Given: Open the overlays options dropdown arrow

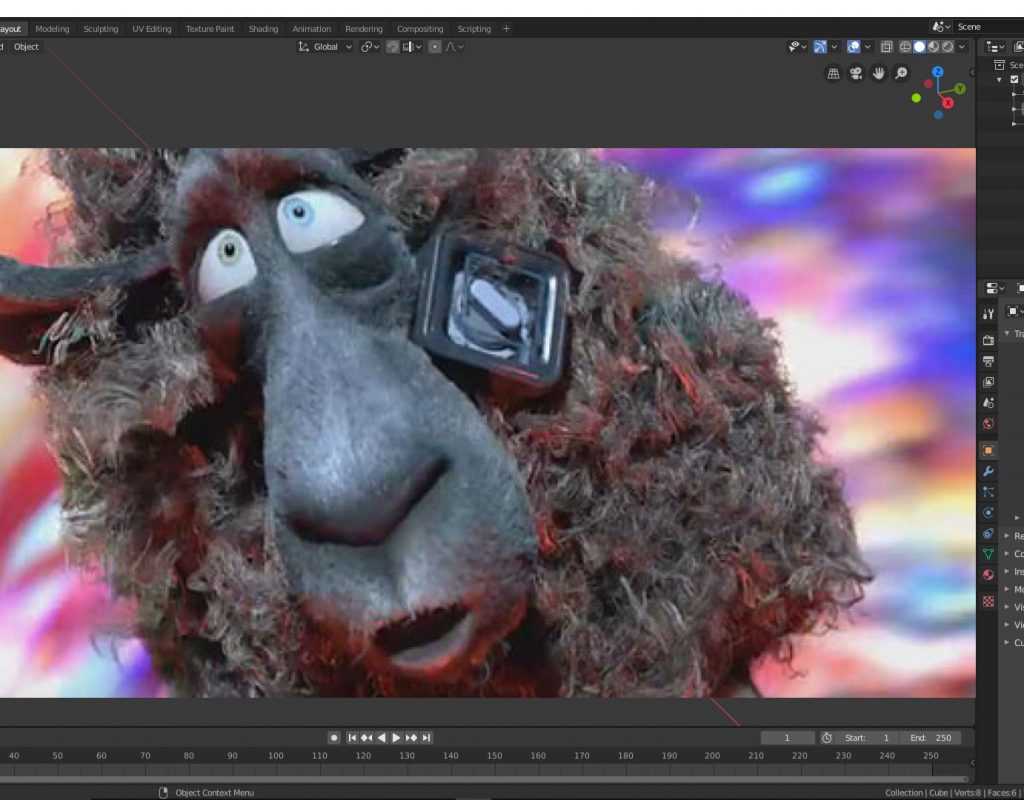Looking at the screenshot, I should point(867,47).
